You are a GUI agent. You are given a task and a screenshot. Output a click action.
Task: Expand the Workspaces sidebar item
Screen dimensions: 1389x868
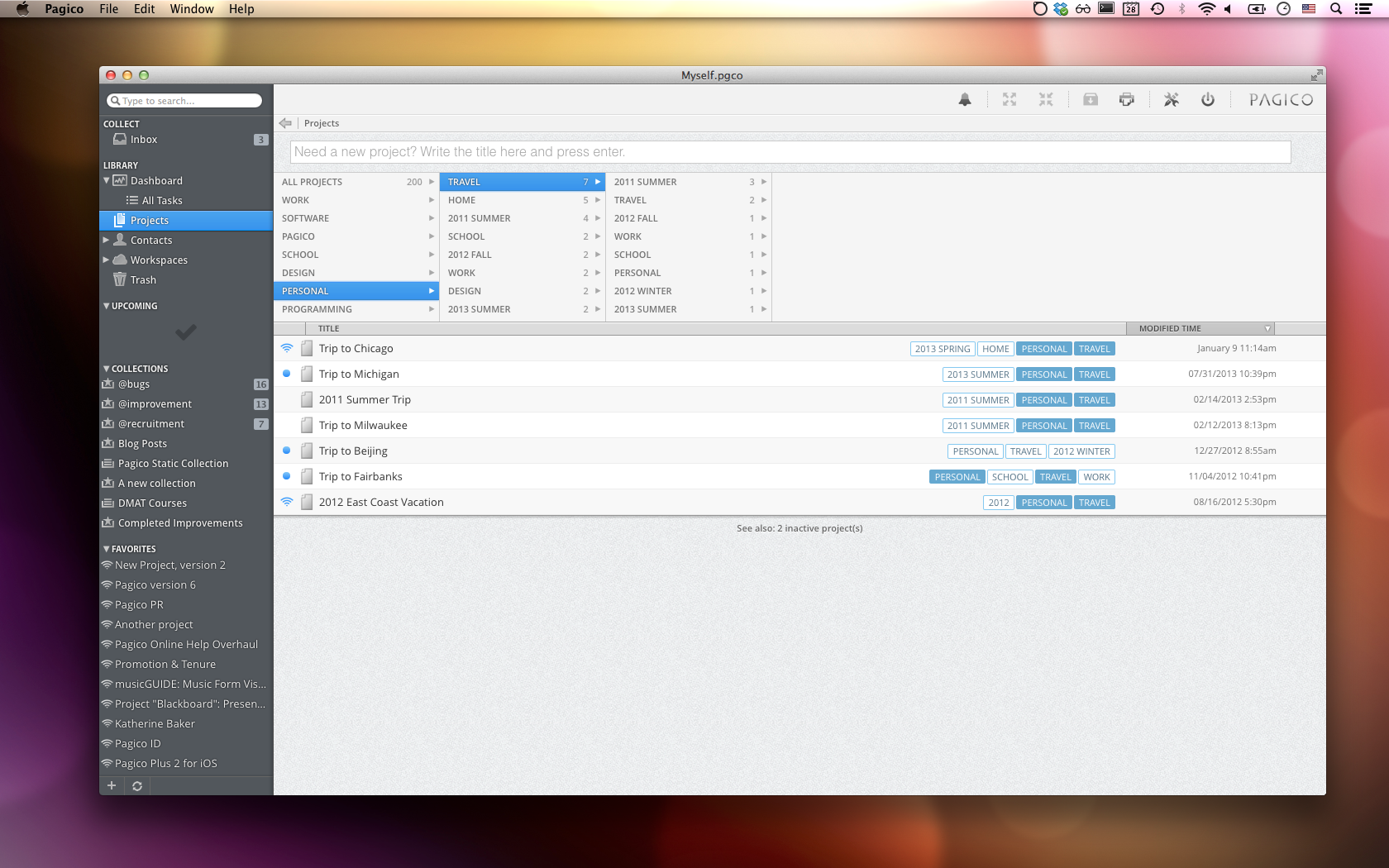pos(106,260)
